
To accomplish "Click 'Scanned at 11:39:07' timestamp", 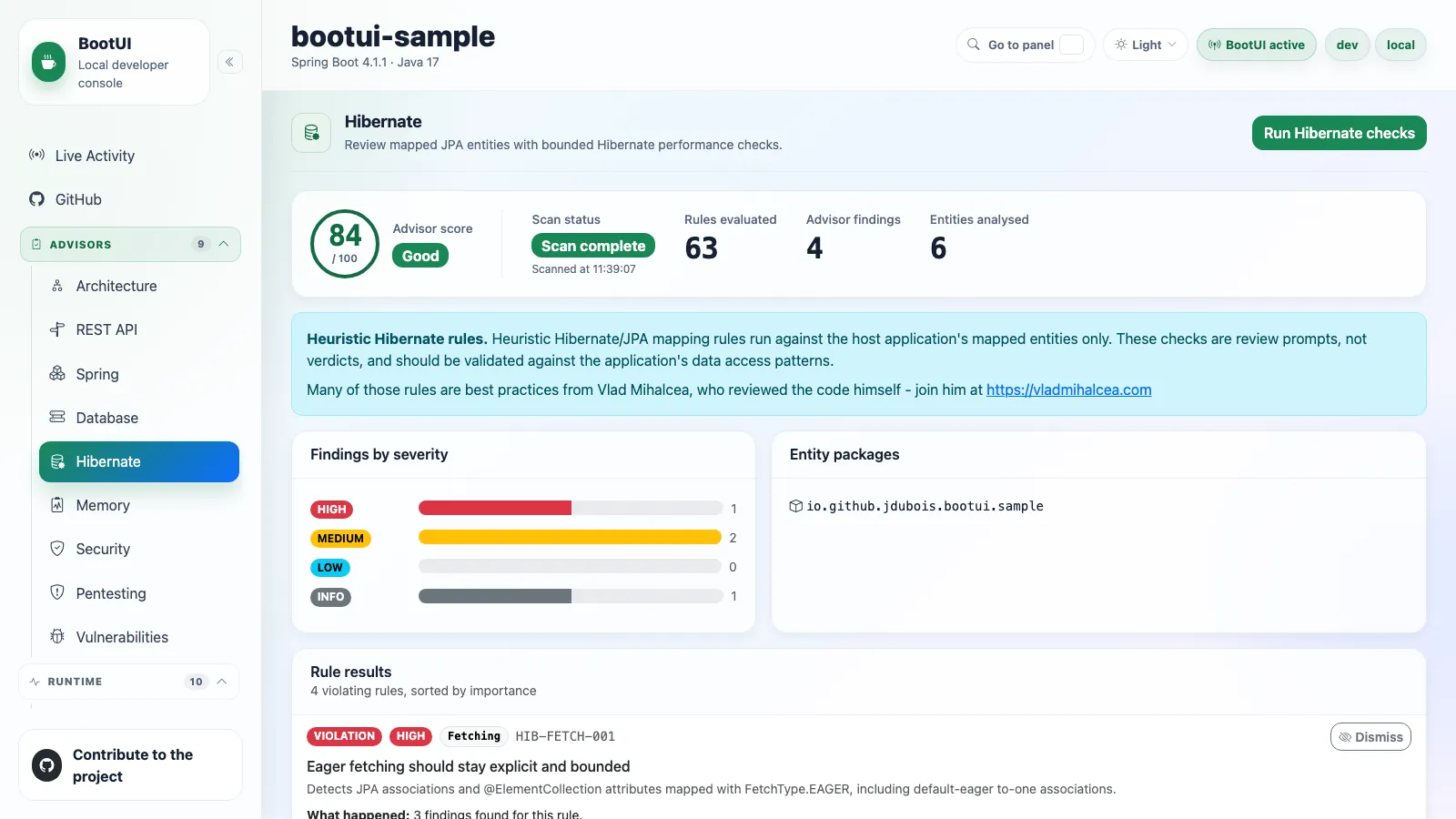I will click(x=583, y=269).
